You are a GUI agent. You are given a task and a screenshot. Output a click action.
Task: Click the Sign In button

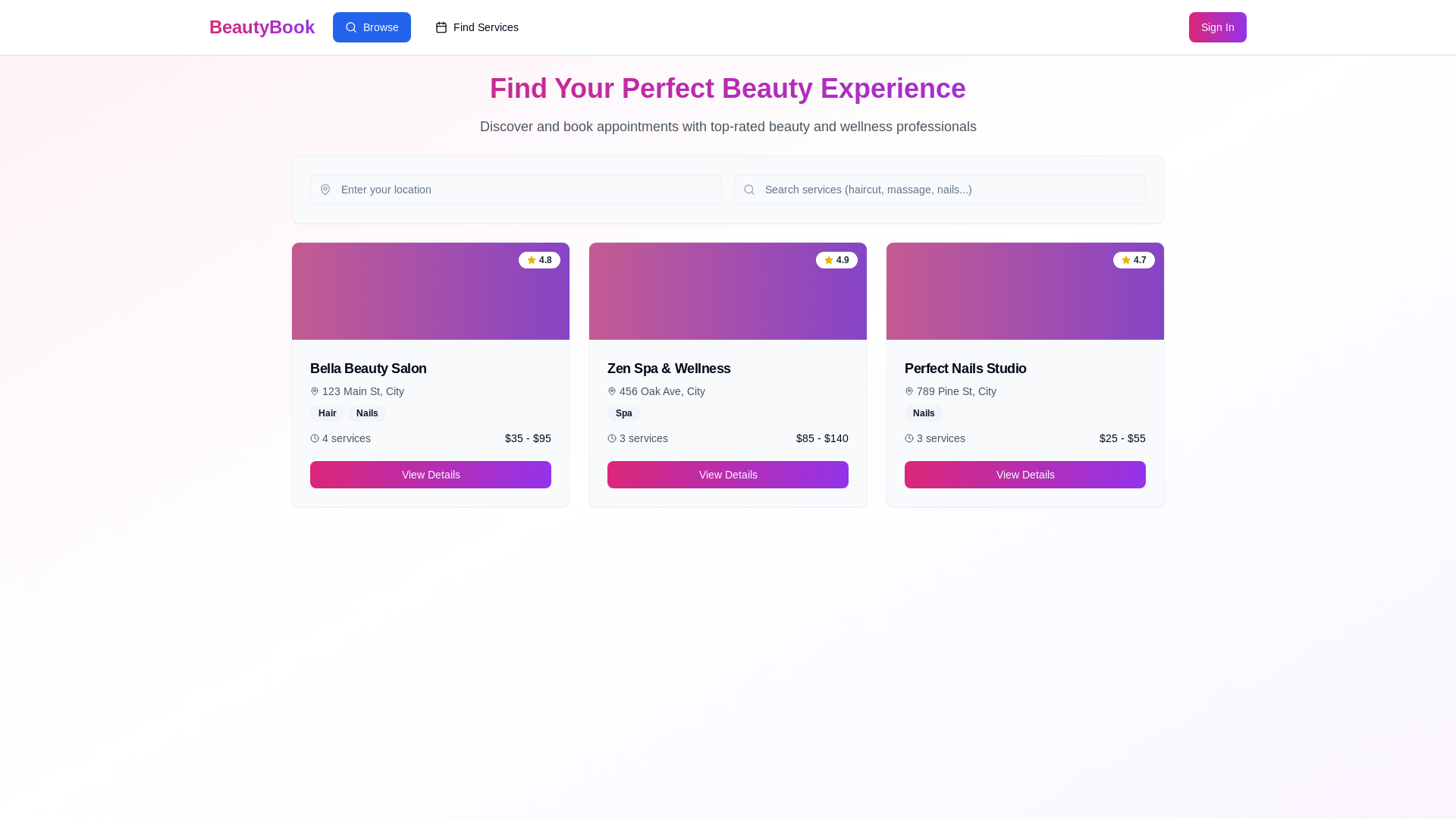(1217, 27)
